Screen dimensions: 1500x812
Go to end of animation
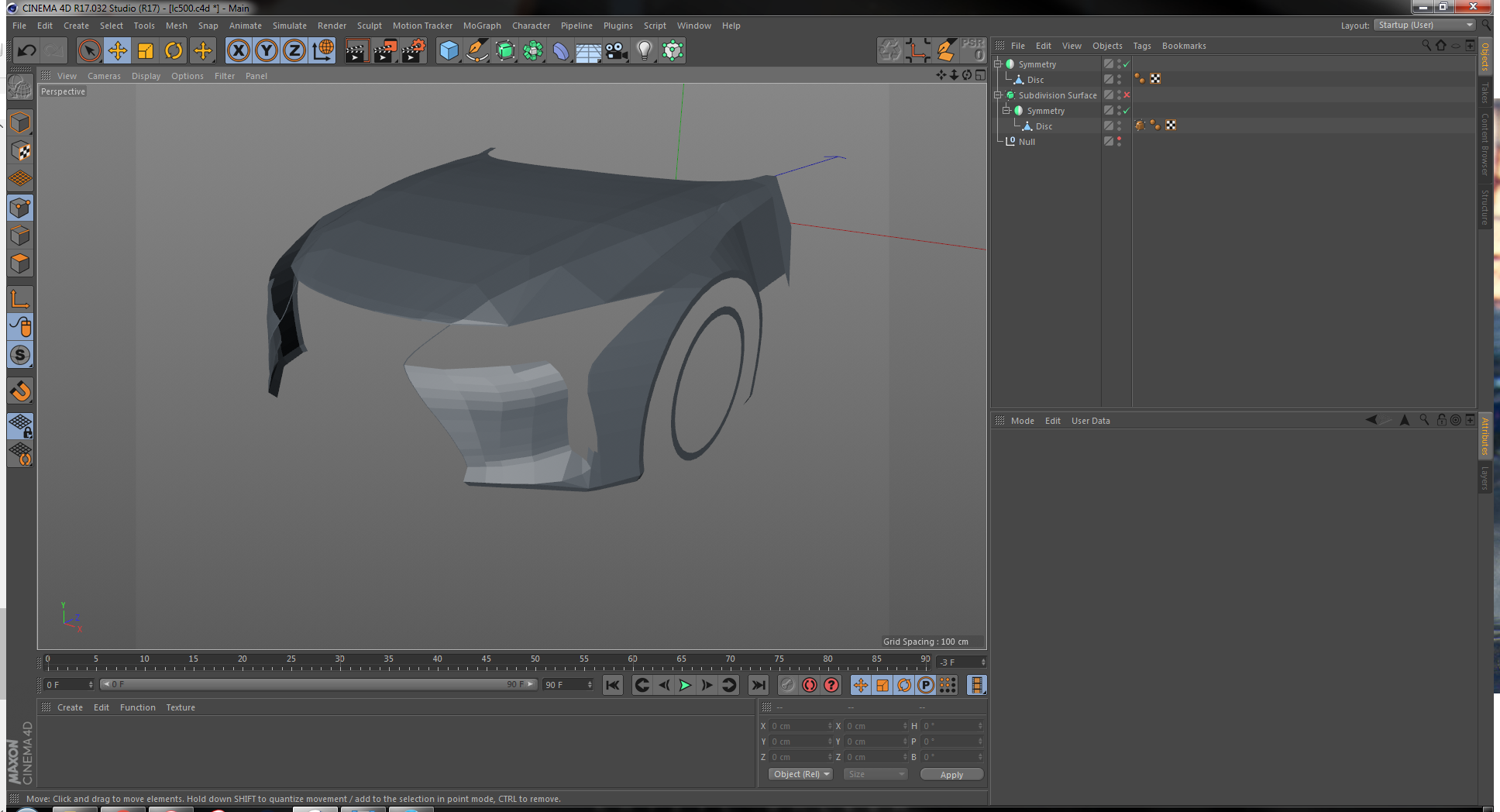pos(759,685)
